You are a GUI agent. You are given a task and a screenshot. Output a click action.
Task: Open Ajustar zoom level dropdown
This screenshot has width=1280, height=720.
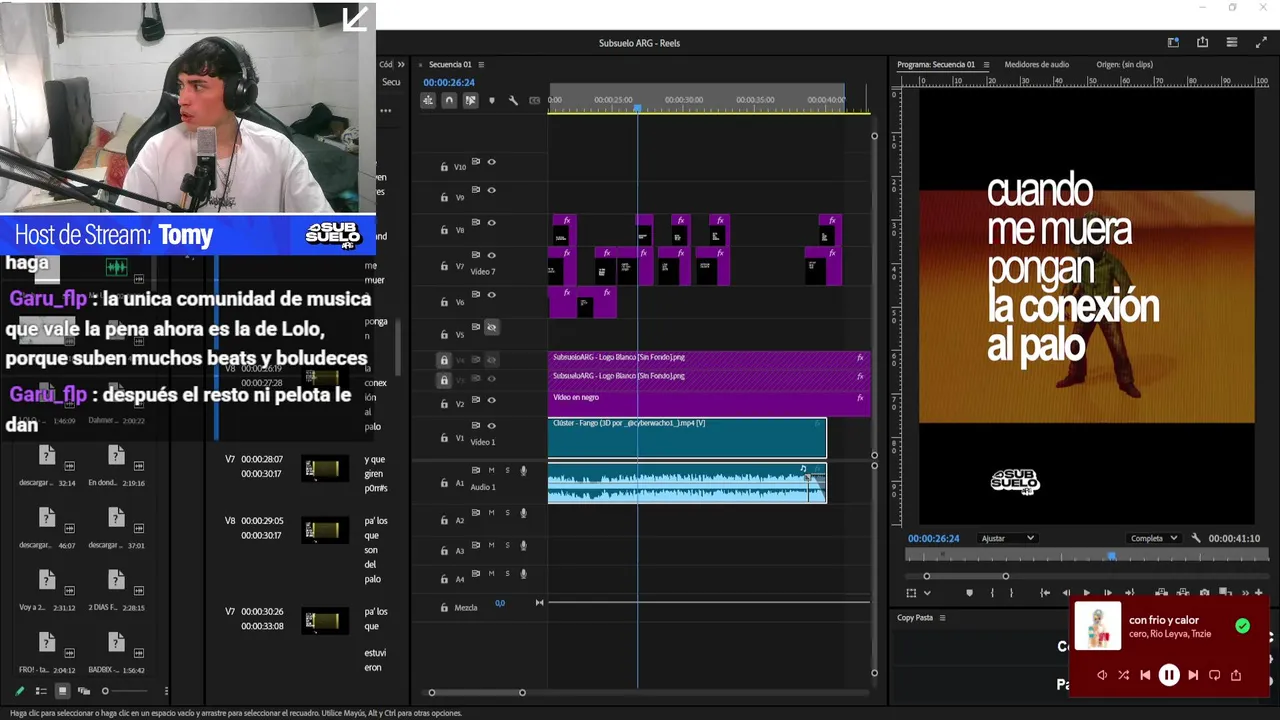pyautogui.click(x=1007, y=538)
